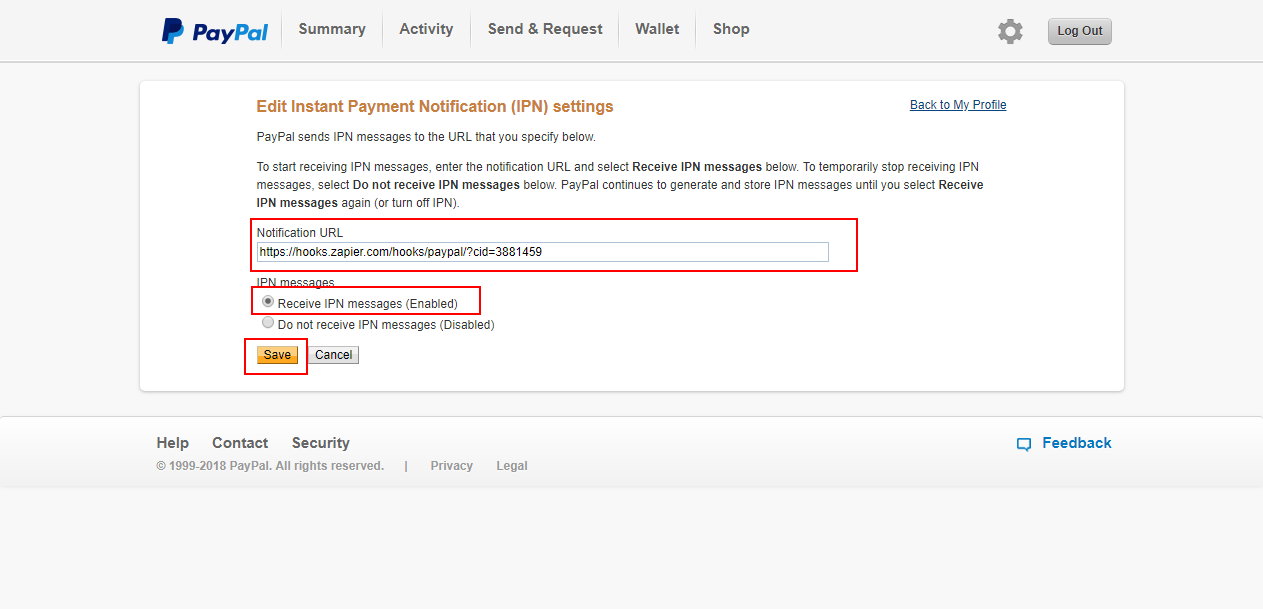
Task: Select Do not receive IPN messages radio
Action: pos(268,323)
